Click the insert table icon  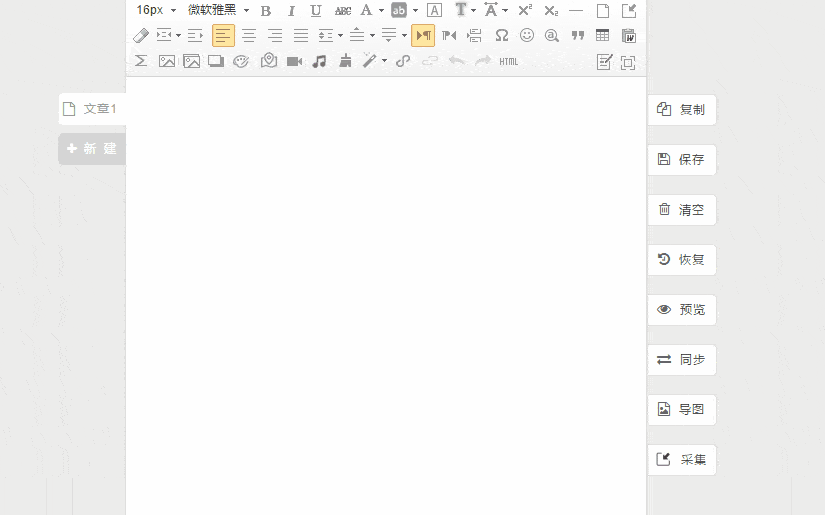click(x=603, y=35)
